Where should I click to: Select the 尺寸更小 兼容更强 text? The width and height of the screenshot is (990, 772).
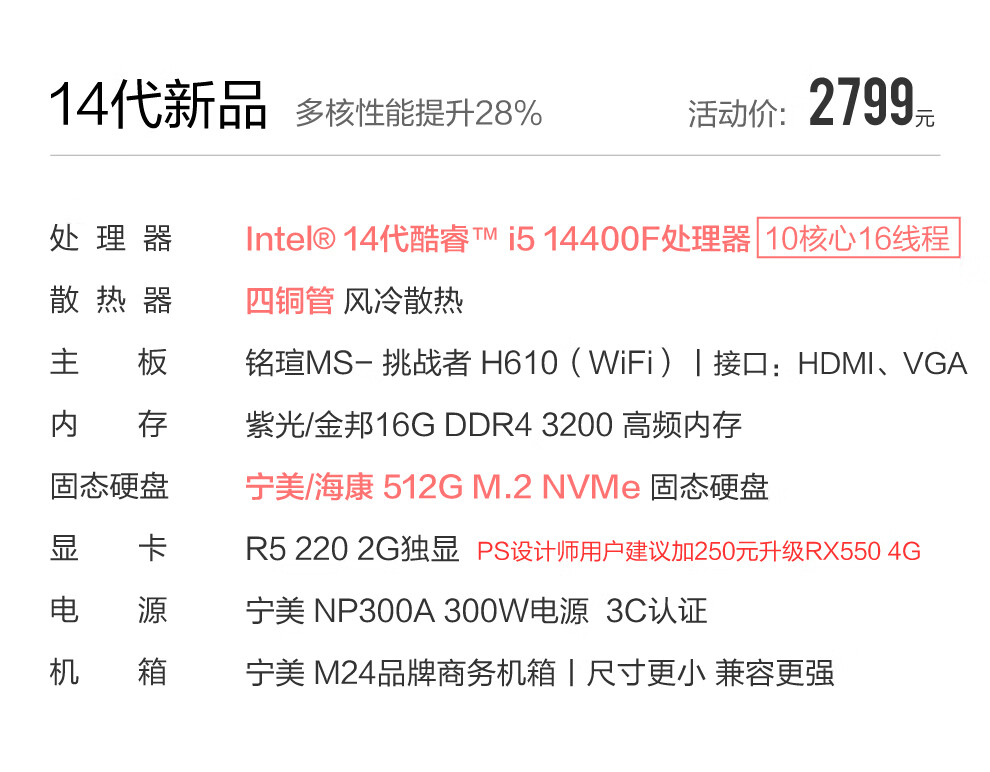click(710, 673)
